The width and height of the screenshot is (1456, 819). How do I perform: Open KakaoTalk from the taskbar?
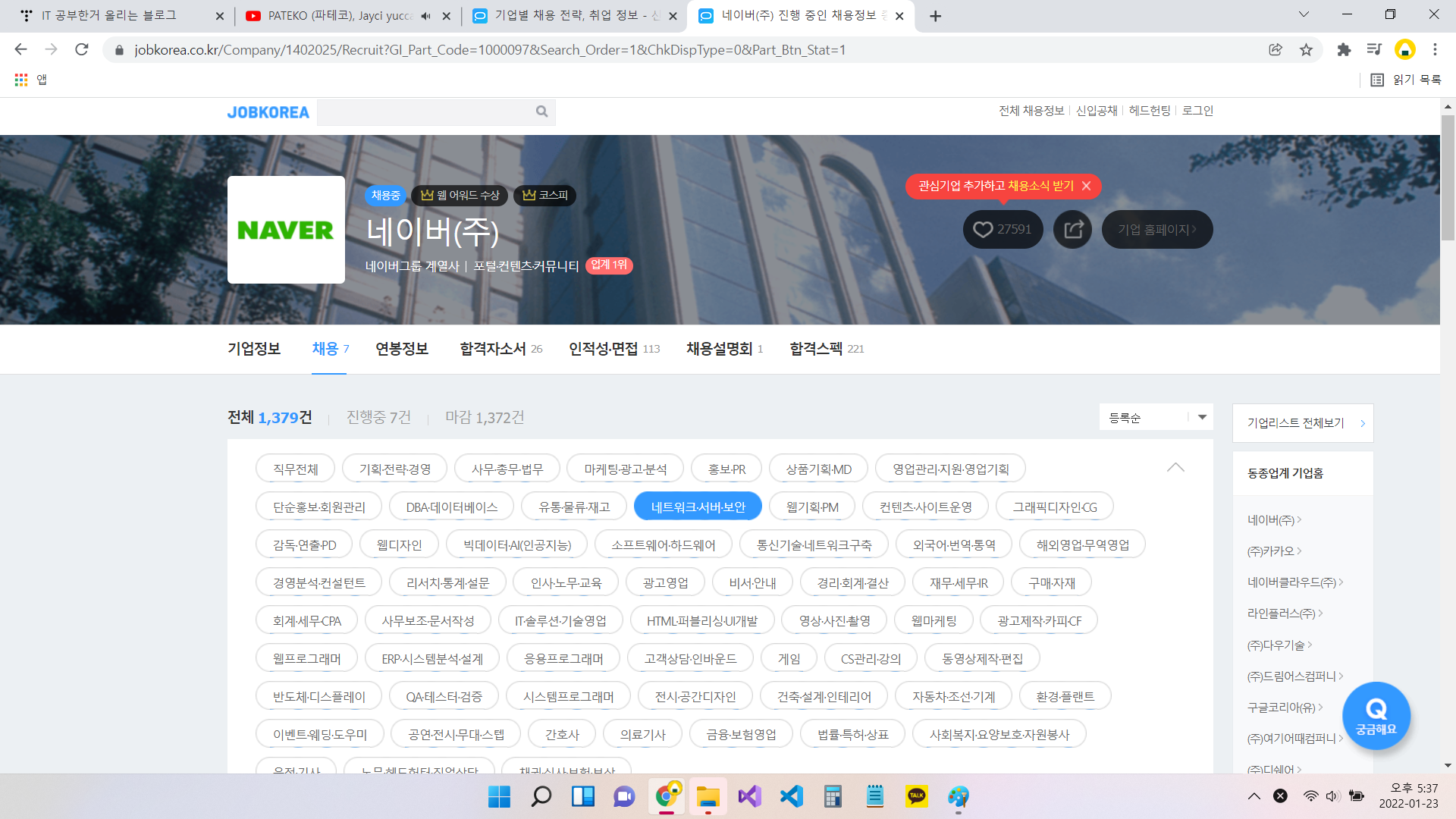(916, 796)
